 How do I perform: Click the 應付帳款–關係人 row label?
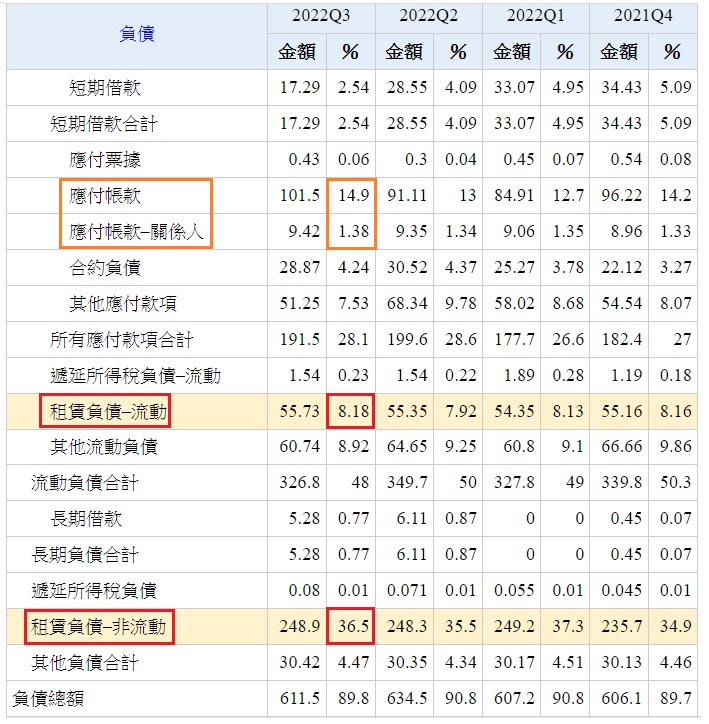point(137,232)
